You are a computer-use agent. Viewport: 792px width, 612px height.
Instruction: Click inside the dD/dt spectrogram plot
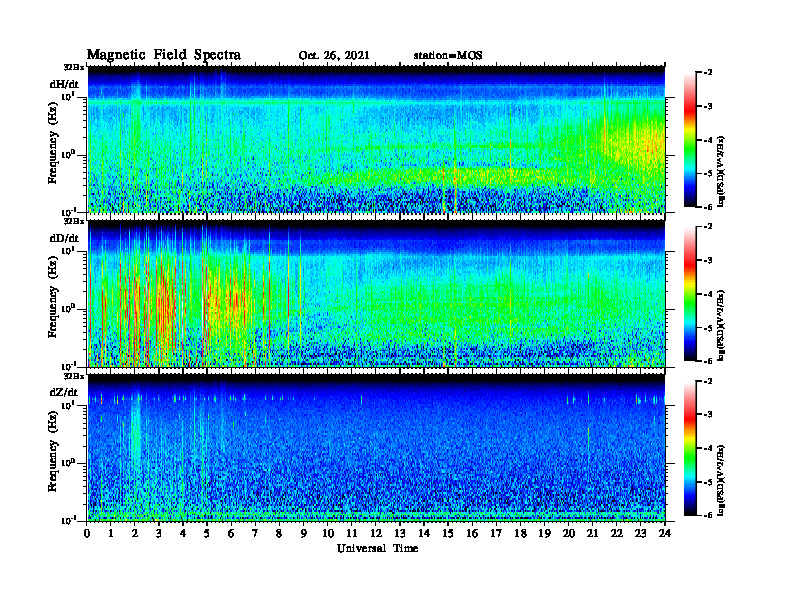pos(376,294)
